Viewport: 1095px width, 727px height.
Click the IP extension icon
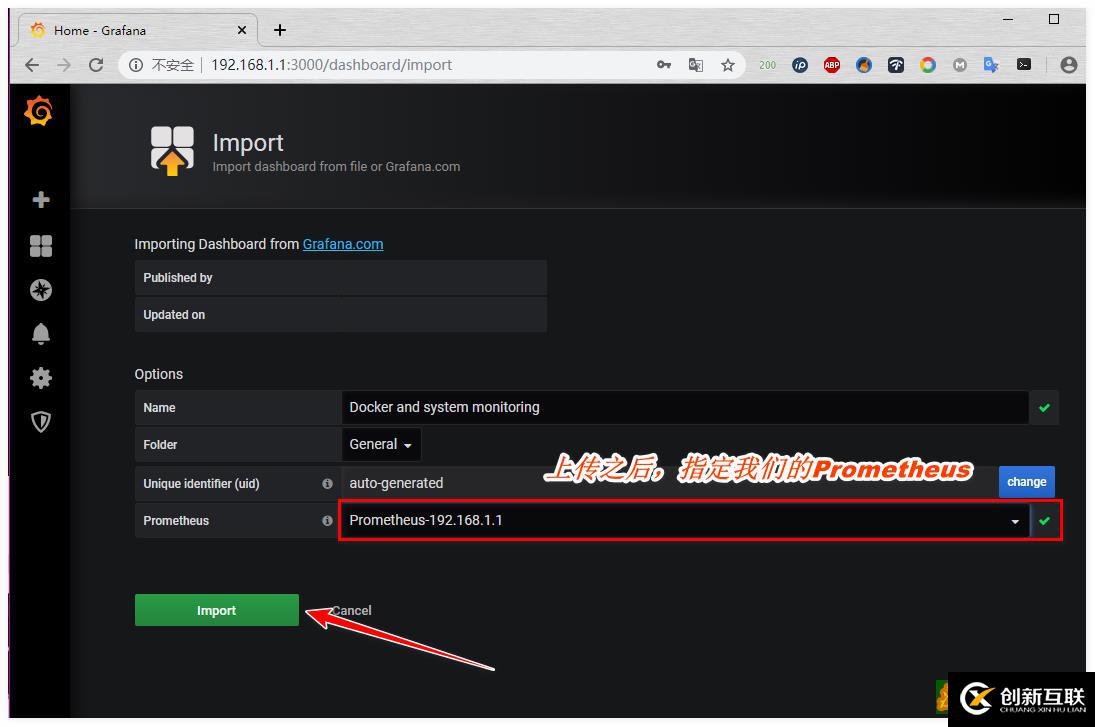click(x=800, y=65)
